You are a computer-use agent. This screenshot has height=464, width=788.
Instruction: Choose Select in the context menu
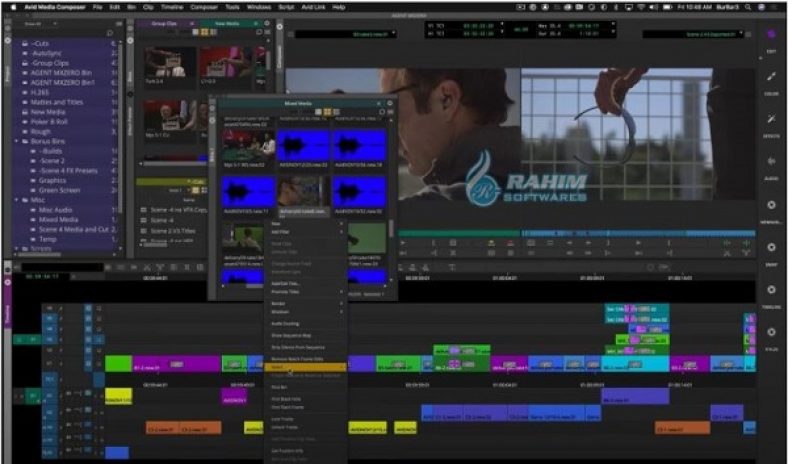(x=306, y=367)
